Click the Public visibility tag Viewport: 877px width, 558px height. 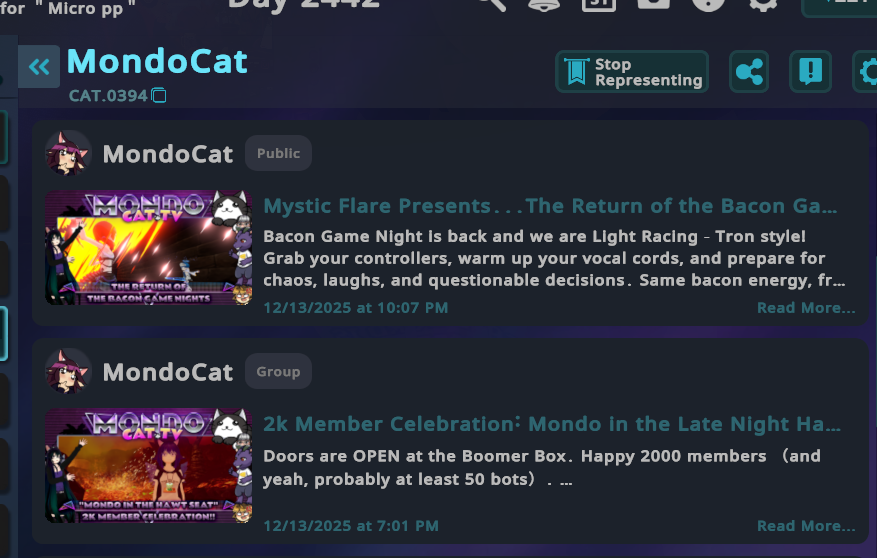[279, 153]
